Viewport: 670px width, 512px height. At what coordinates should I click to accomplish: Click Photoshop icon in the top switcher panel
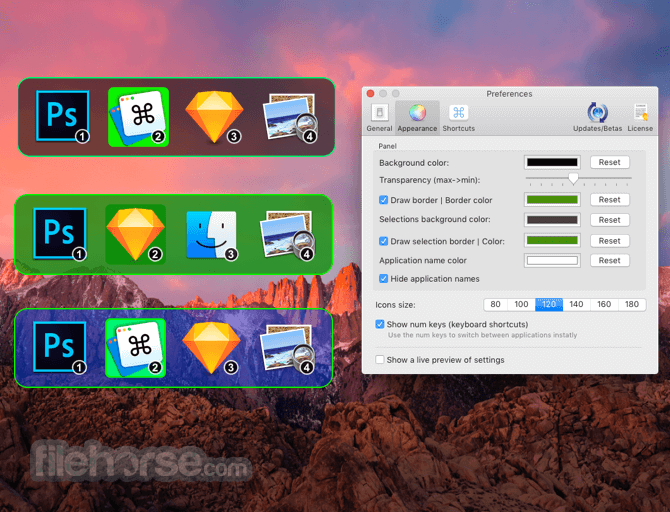63,116
